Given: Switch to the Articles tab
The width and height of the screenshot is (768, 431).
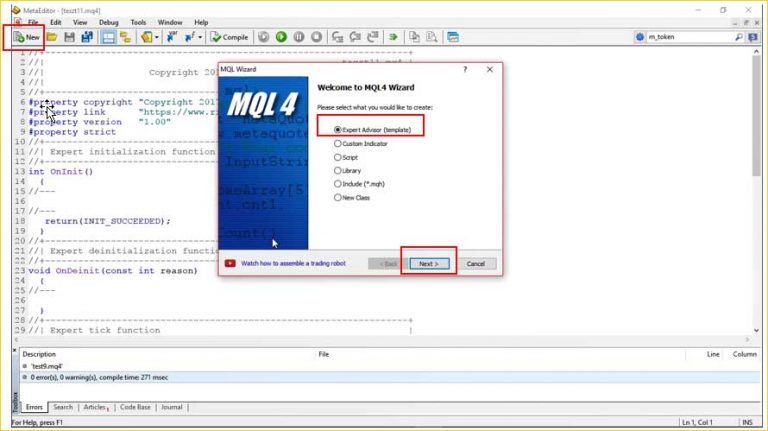Looking at the screenshot, I should coord(95,407).
